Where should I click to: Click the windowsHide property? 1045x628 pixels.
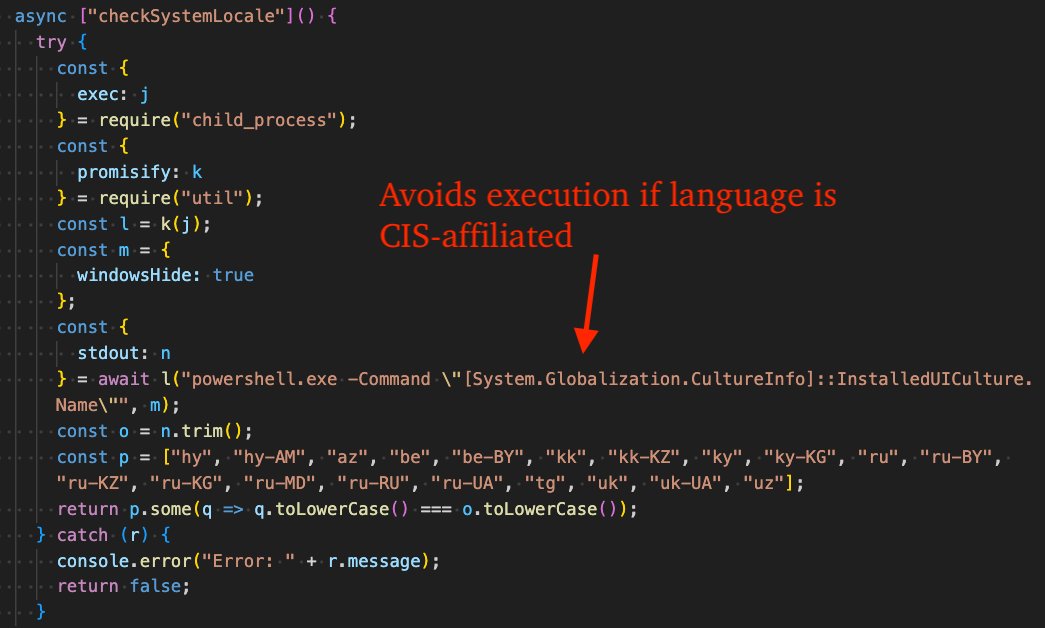[x=133, y=275]
